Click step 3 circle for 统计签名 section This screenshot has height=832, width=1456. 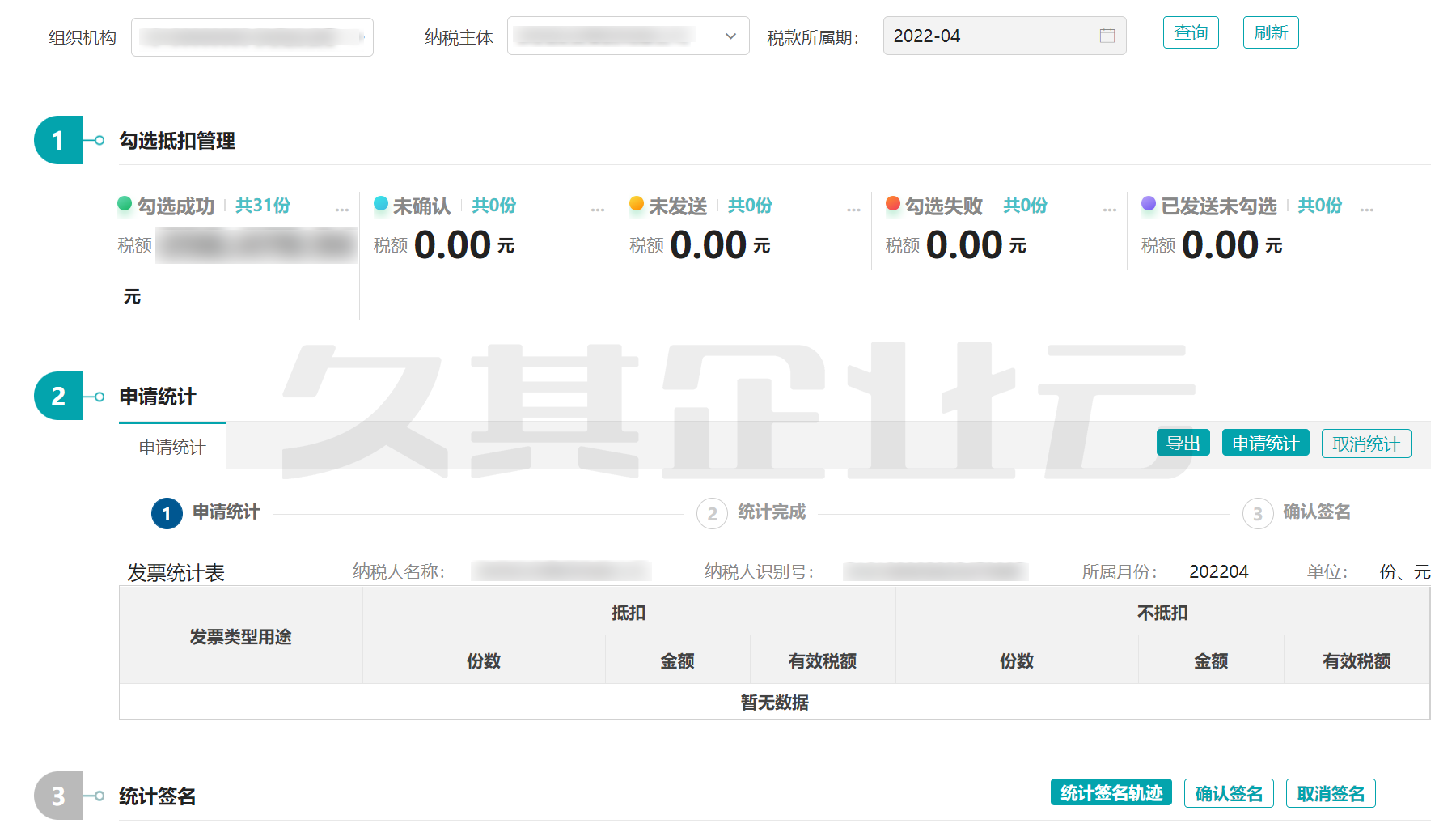[x=58, y=796]
